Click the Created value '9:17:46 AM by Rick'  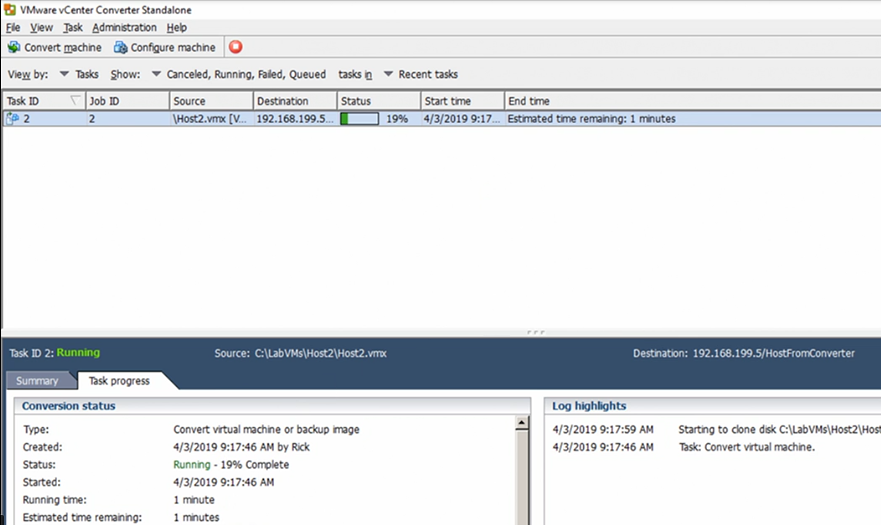[242, 447]
